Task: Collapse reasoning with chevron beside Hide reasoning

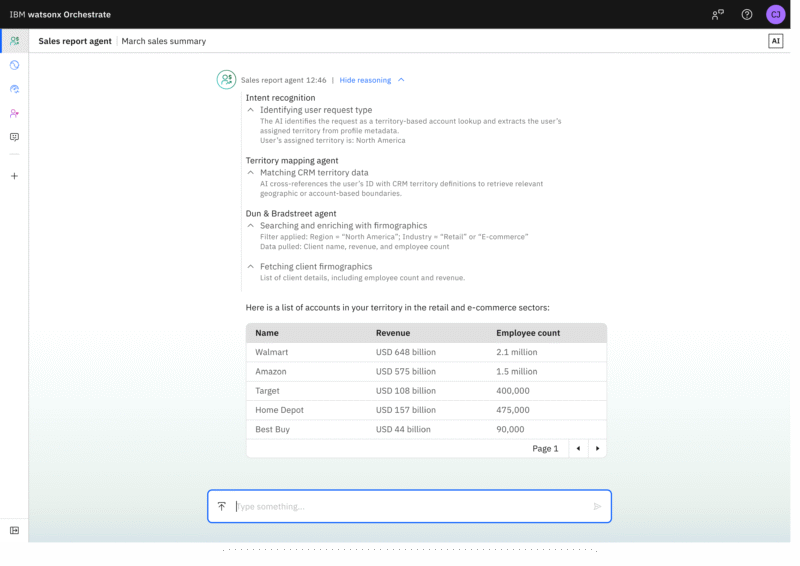Action: tap(401, 80)
